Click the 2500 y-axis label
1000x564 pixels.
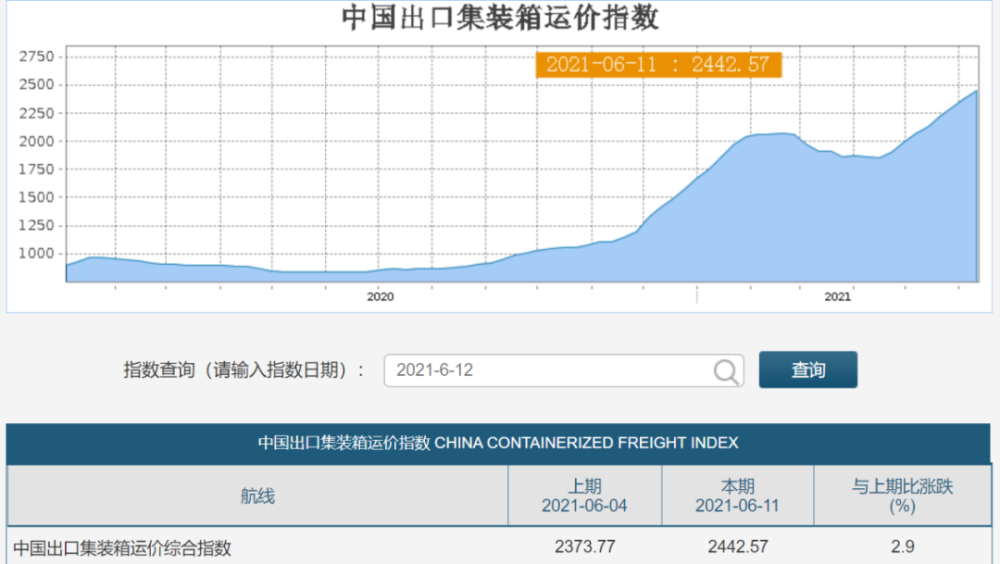click(36, 85)
